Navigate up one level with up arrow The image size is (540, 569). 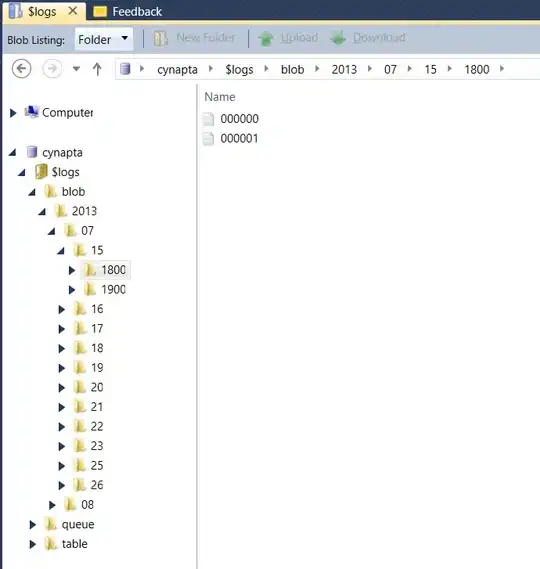97,69
